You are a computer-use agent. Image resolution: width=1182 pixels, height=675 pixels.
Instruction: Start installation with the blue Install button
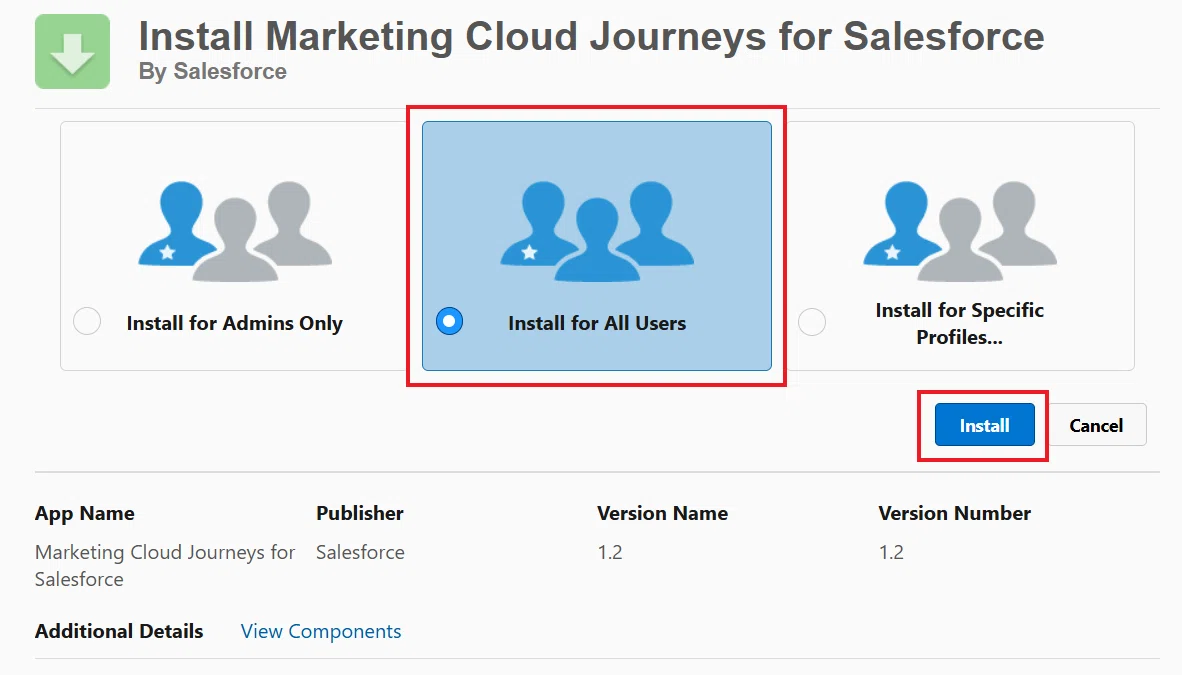coord(984,425)
